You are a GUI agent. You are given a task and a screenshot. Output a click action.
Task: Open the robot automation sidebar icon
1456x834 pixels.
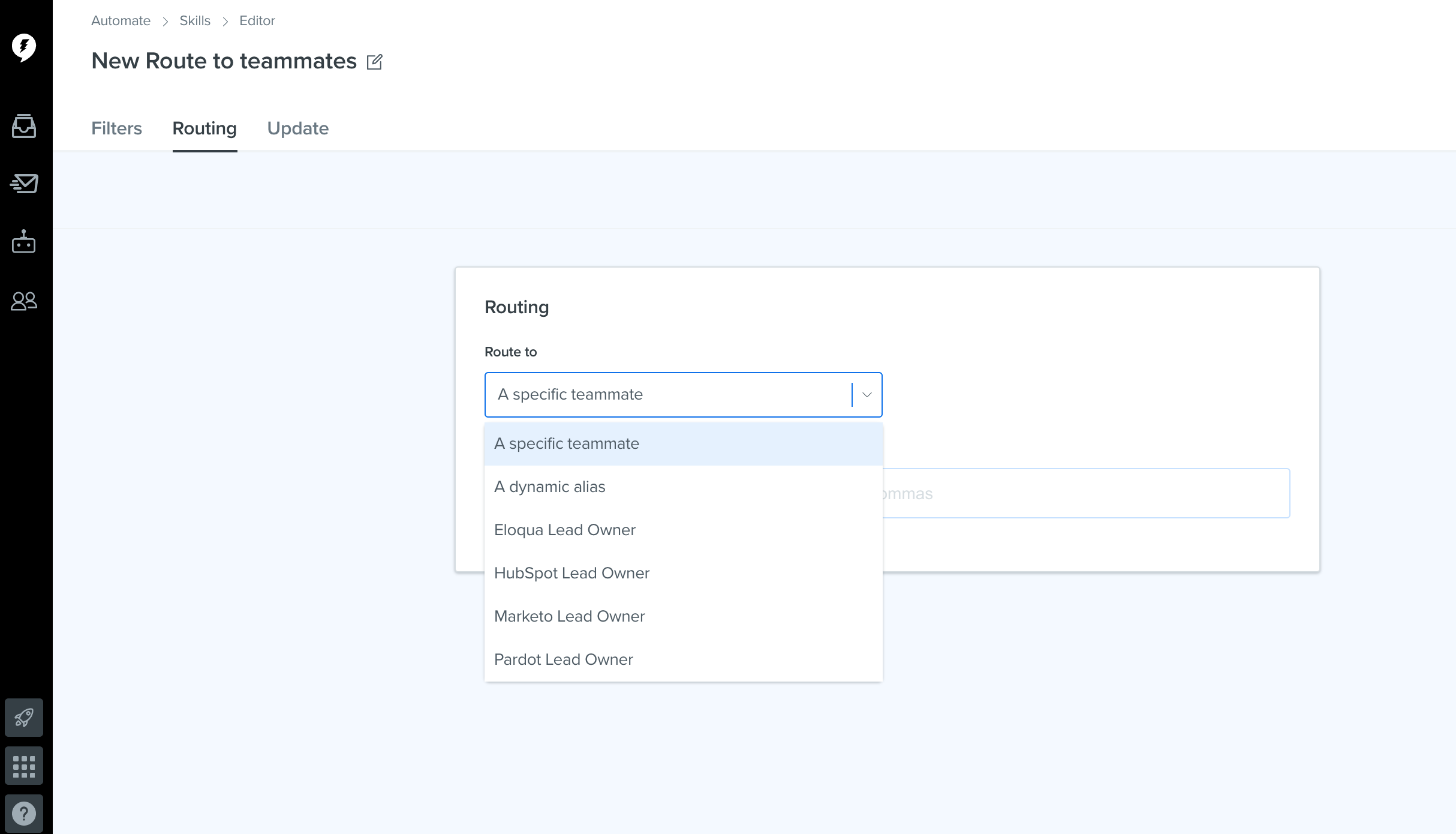pyautogui.click(x=24, y=241)
